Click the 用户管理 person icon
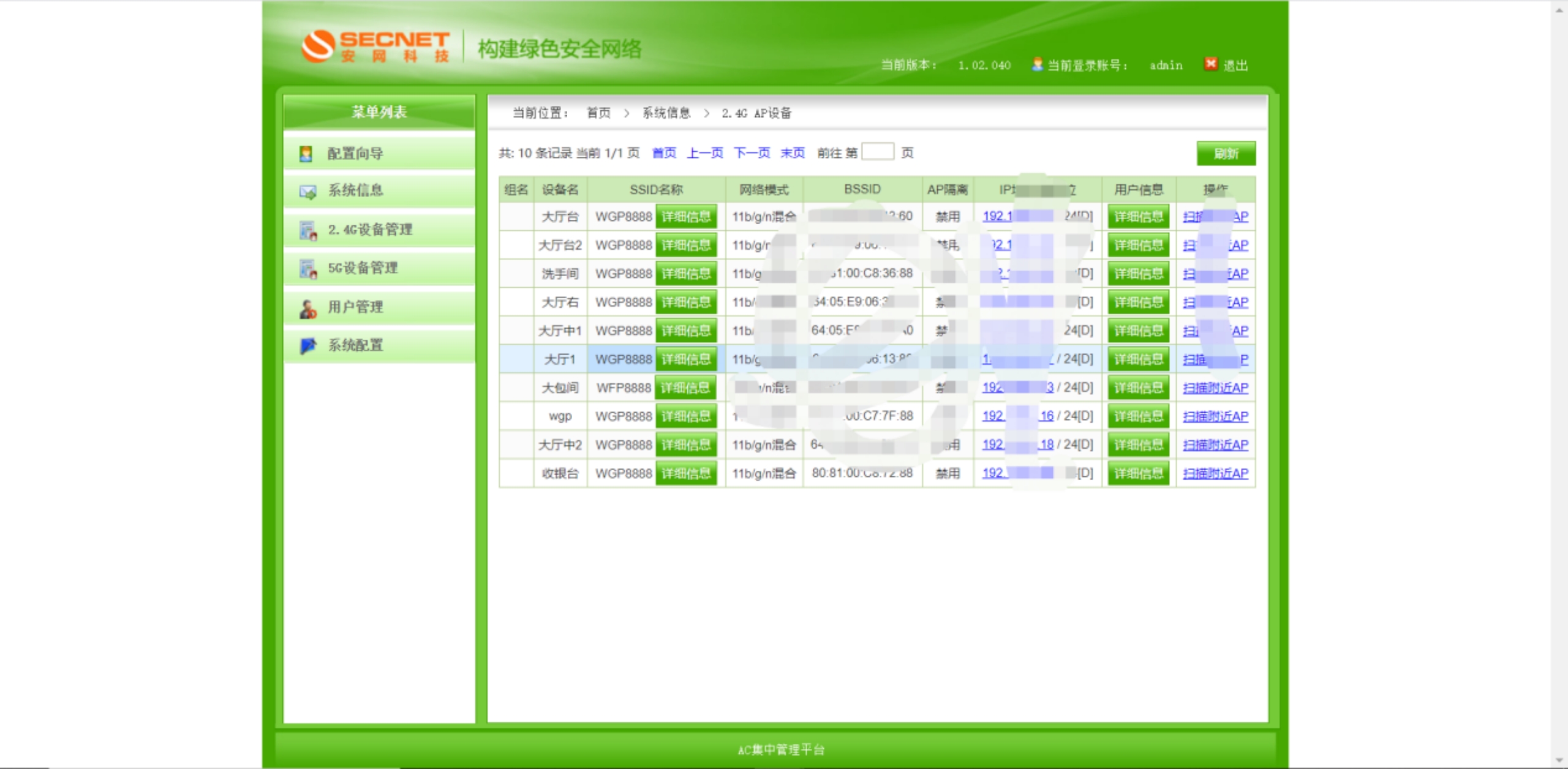1568x769 pixels. (307, 308)
